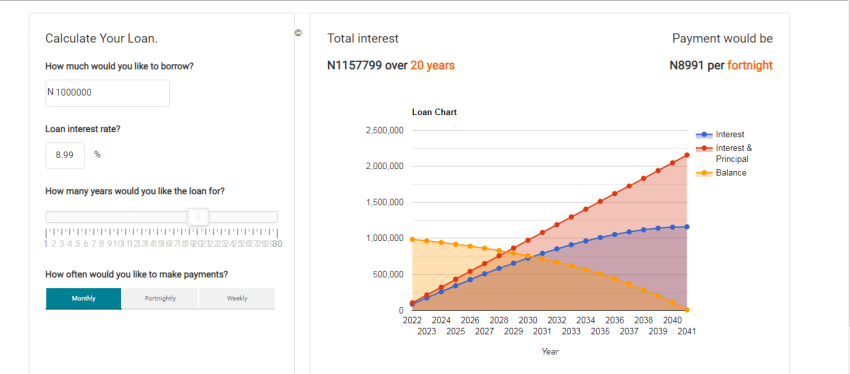The height and width of the screenshot is (374, 850).
Task: Click the '2,500,000' axis label
Action: click(x=385, y=131)
